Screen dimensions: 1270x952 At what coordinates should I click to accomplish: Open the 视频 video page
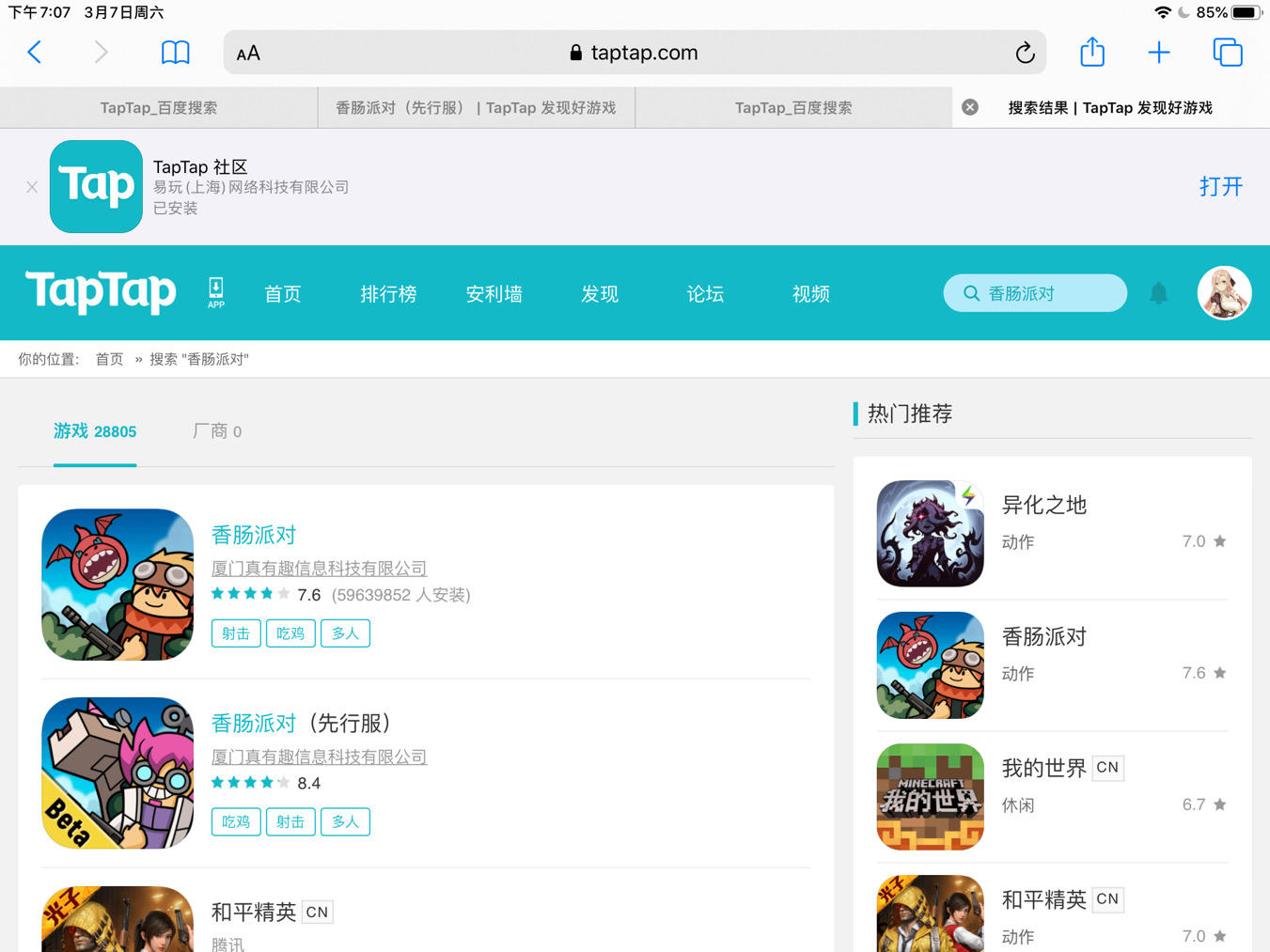tap(810, 294)
